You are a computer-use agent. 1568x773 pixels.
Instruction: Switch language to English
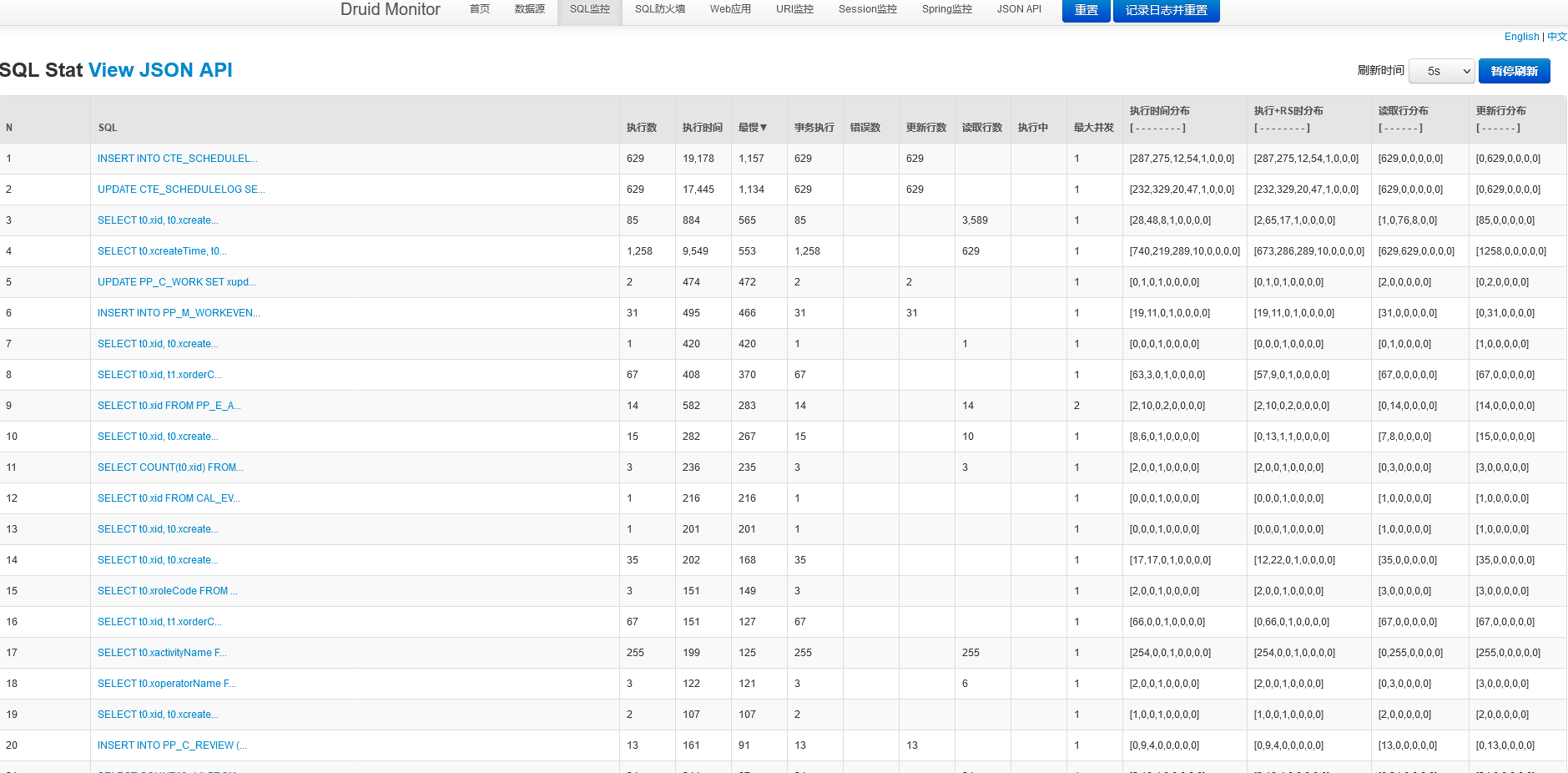tap(1521, 37)
